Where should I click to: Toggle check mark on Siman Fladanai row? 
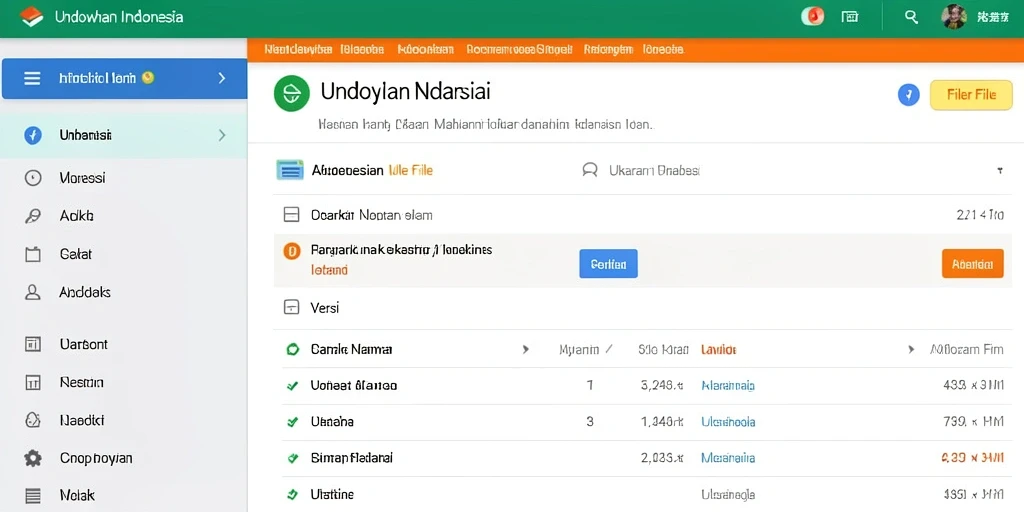(x=293, y=458)
